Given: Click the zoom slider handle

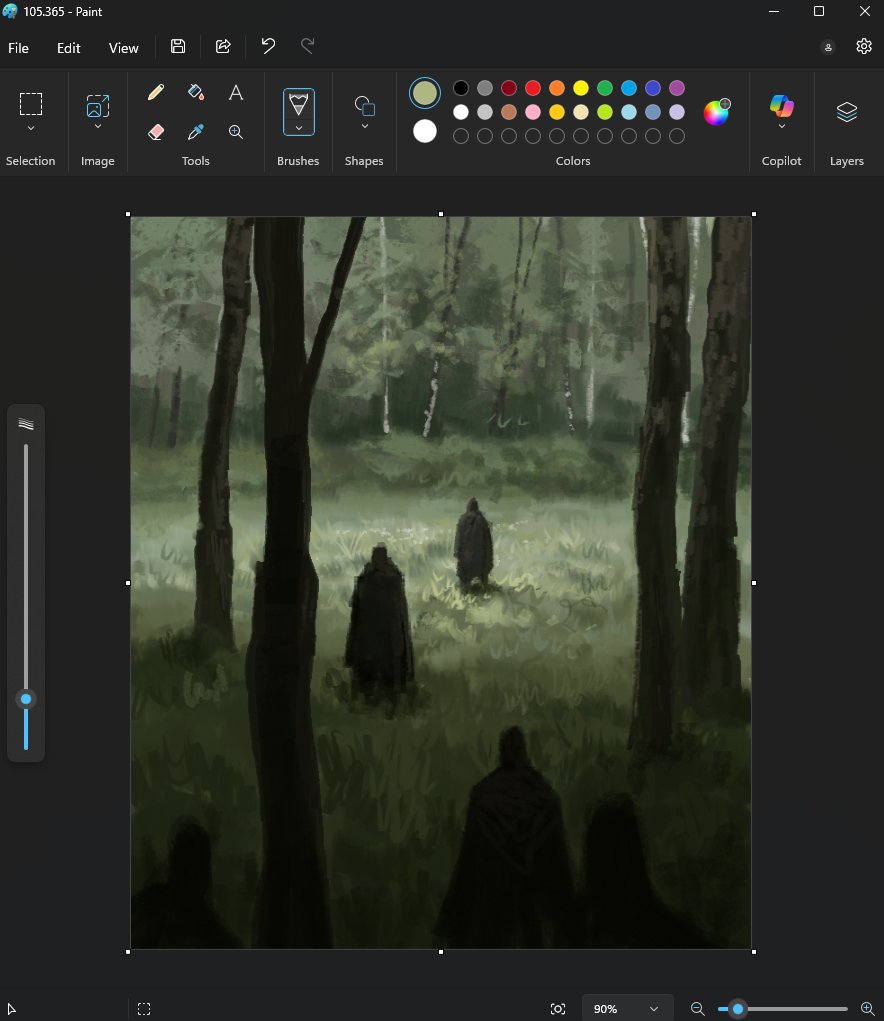Looking at the screenshot, I should (738, 1009).
